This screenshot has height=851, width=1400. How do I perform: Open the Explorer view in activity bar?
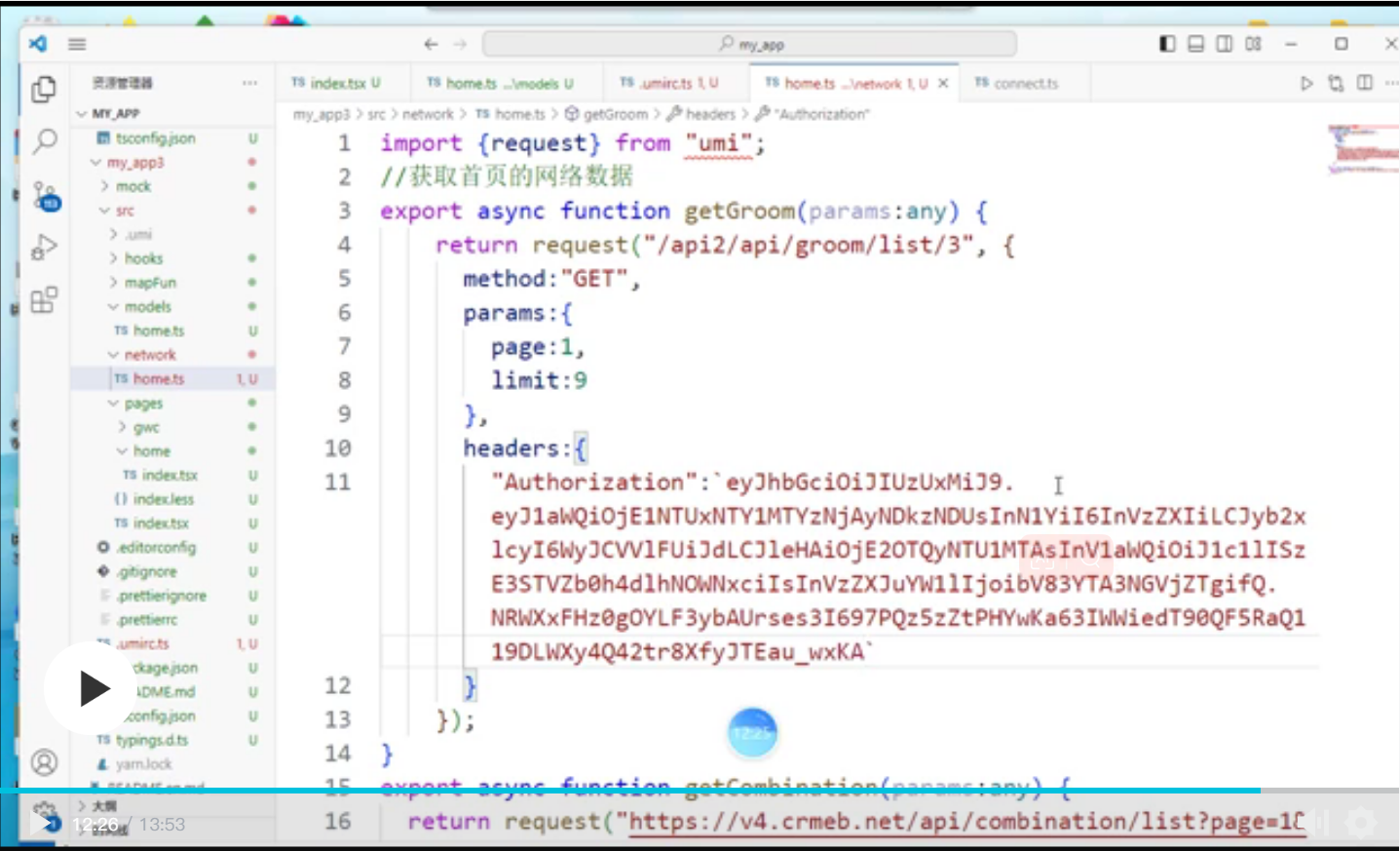coord(44,90)
